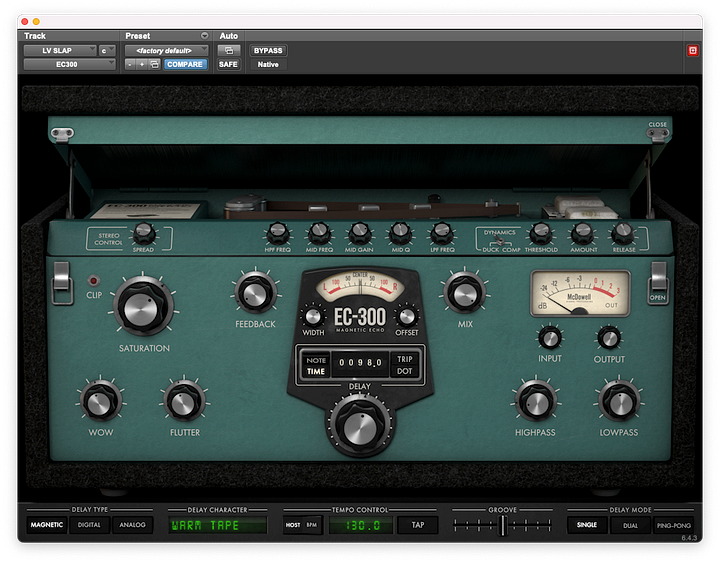Image resolution: width=720 pixels, height=563 pixels.
Task: Click the GROOVE slider handle
Action: [503, 525]
